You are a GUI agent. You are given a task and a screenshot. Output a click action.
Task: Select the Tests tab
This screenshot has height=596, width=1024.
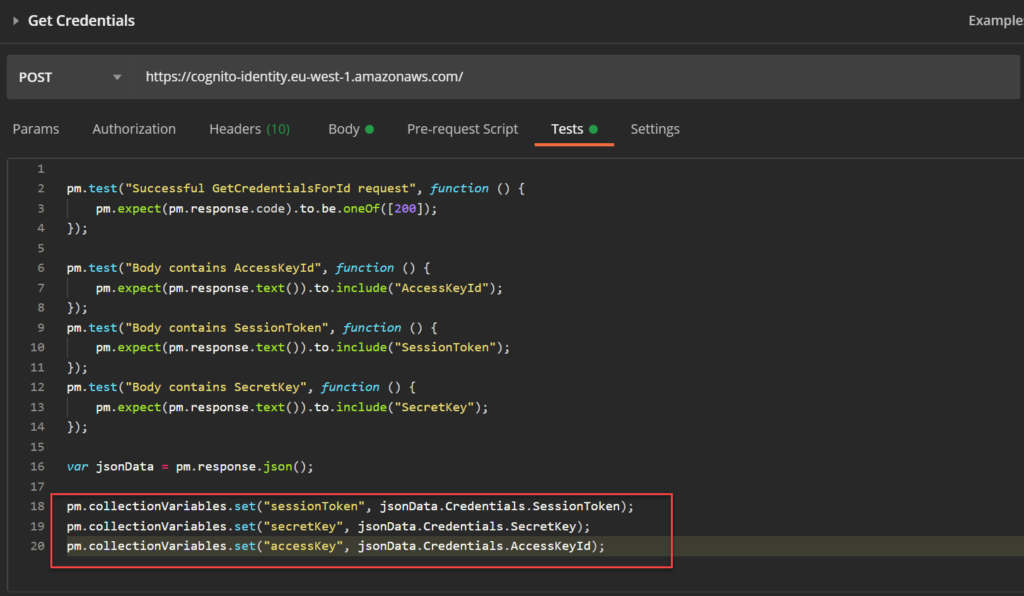[x=567, y=129]
